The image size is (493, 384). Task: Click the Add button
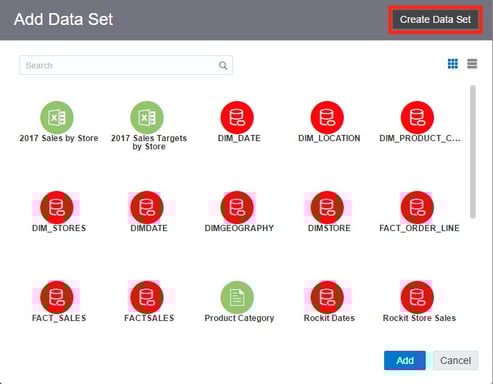coord(405,360)
